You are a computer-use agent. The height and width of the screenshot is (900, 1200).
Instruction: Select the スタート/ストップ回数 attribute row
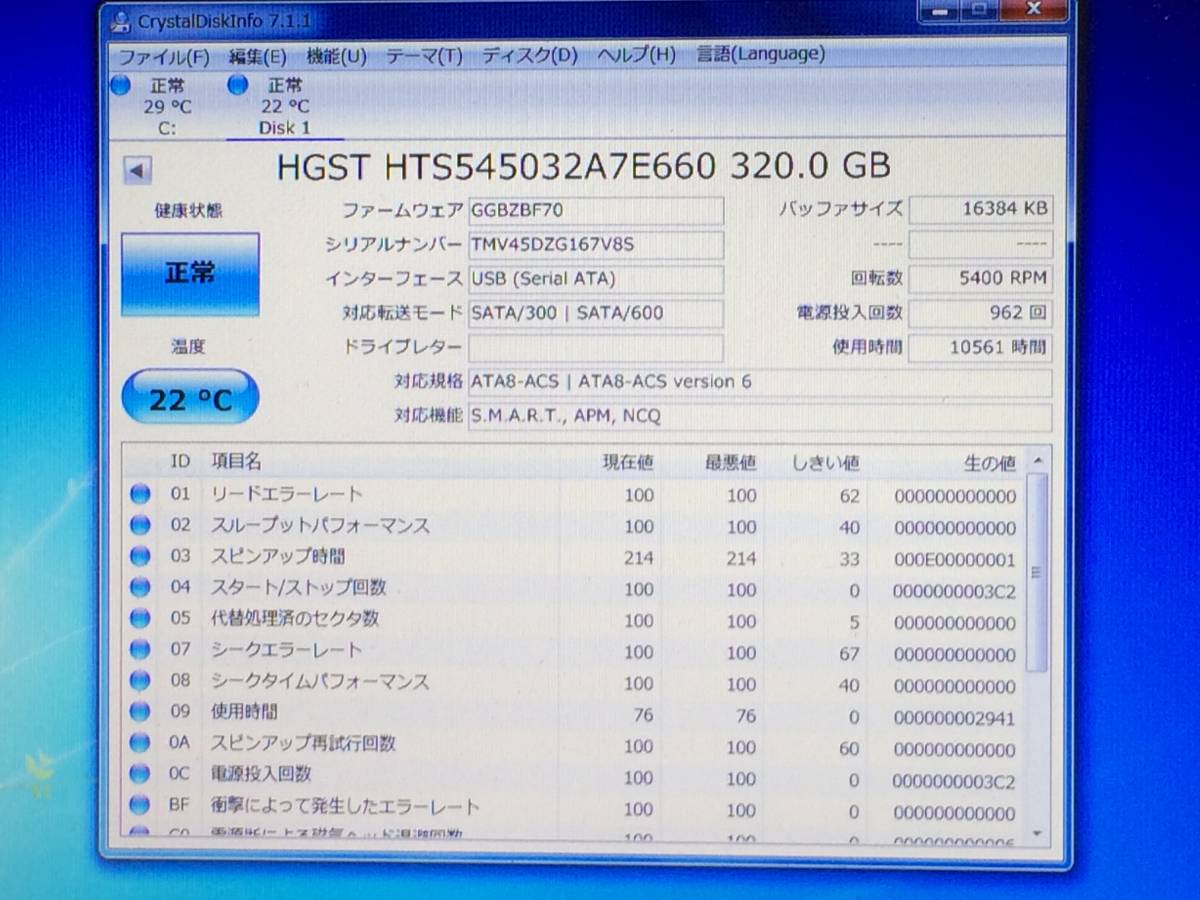[575, 589]
